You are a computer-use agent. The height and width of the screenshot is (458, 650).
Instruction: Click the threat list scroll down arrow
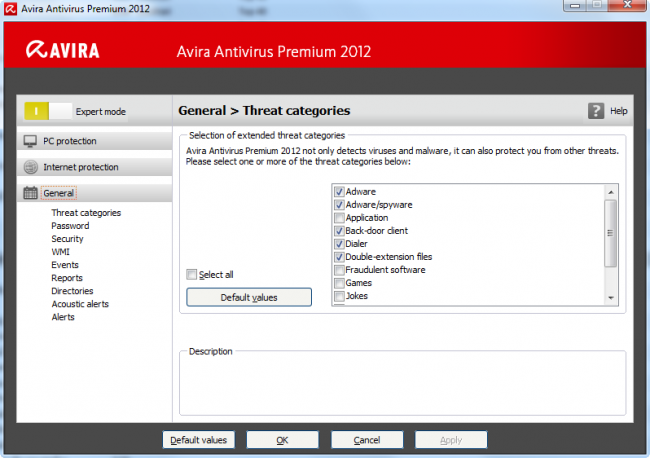coord(611,297)
